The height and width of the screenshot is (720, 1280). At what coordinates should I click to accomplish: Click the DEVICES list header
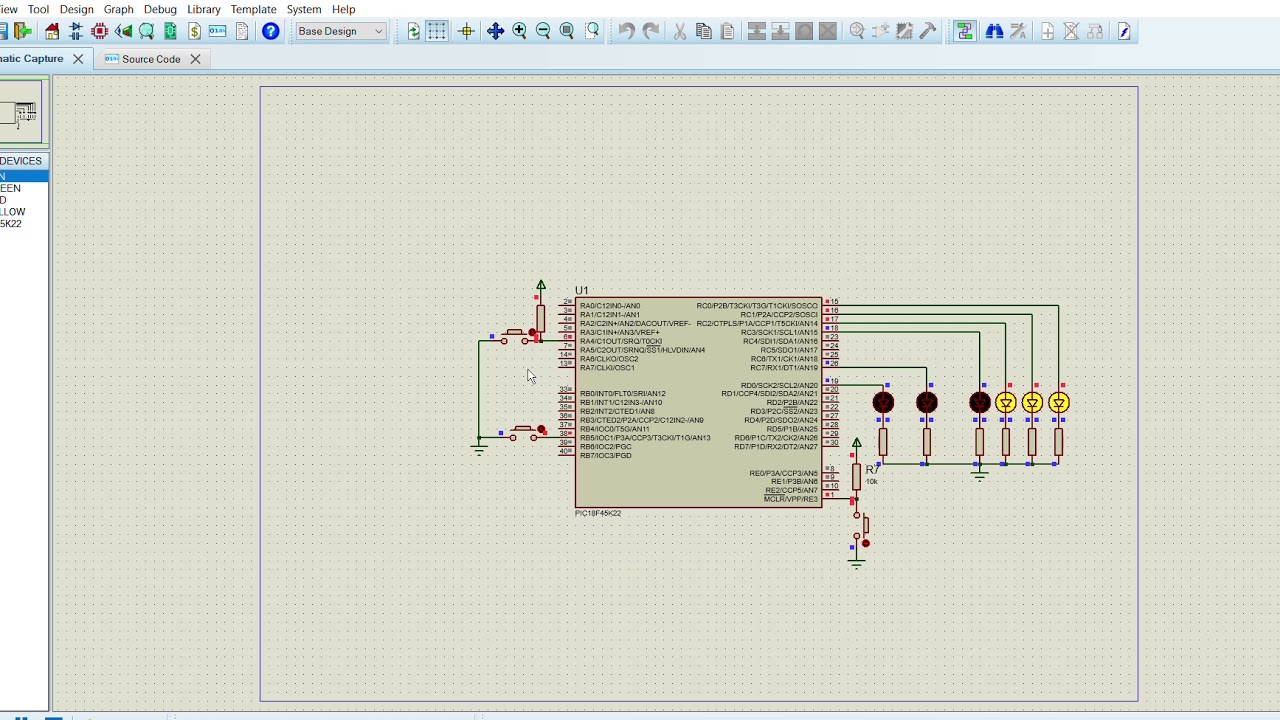pos(22,161)
